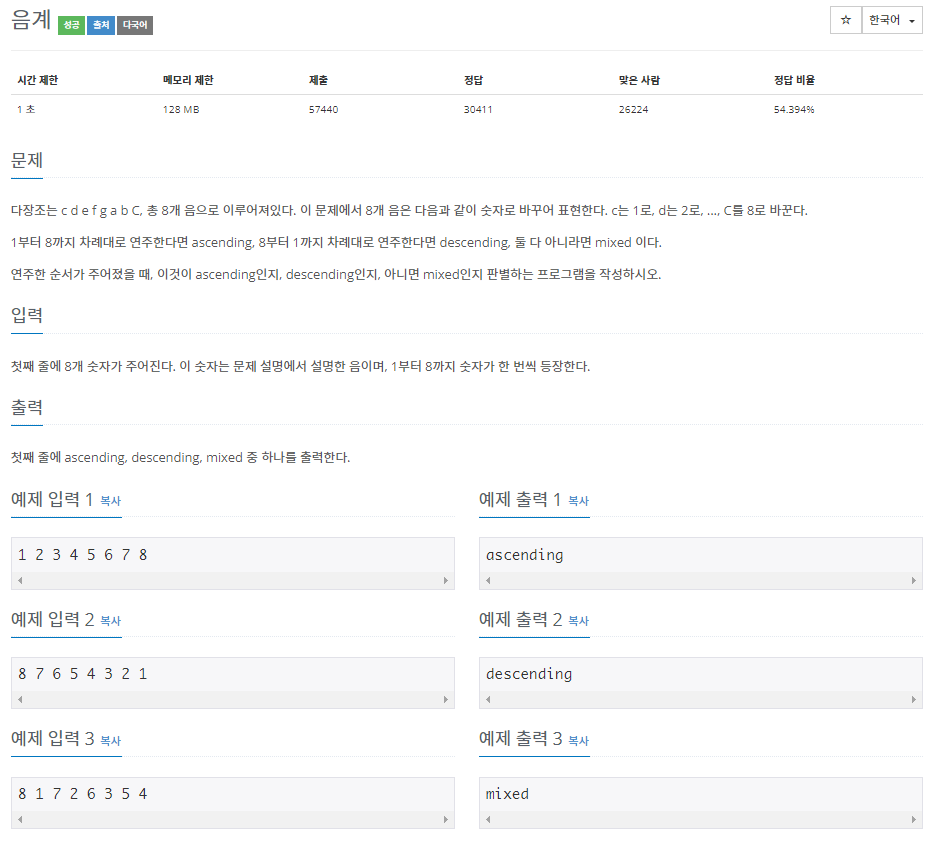Copy 예제 출력 2 with 복사 link
The width and height of the screenshot is (945, 843).
click(579, 621)
